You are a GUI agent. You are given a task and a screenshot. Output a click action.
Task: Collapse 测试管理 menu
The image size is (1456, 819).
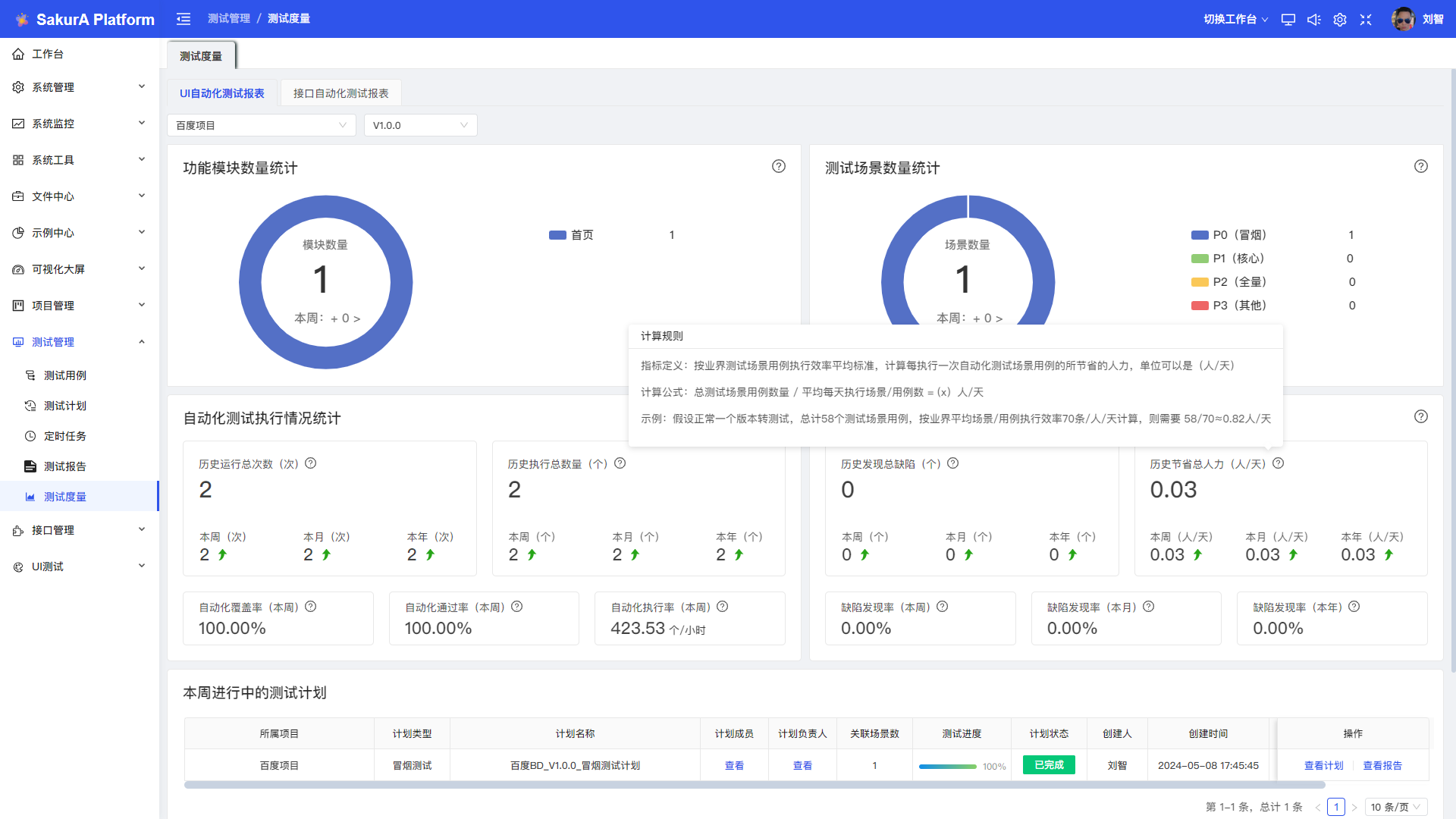[80, 342]
